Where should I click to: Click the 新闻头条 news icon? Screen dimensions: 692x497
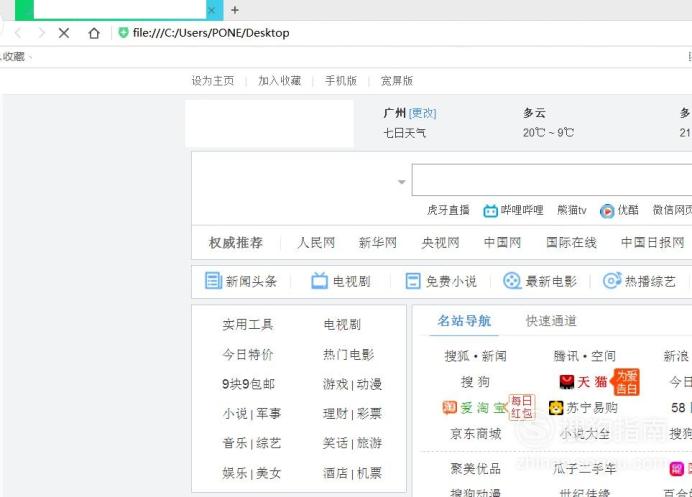213,281
